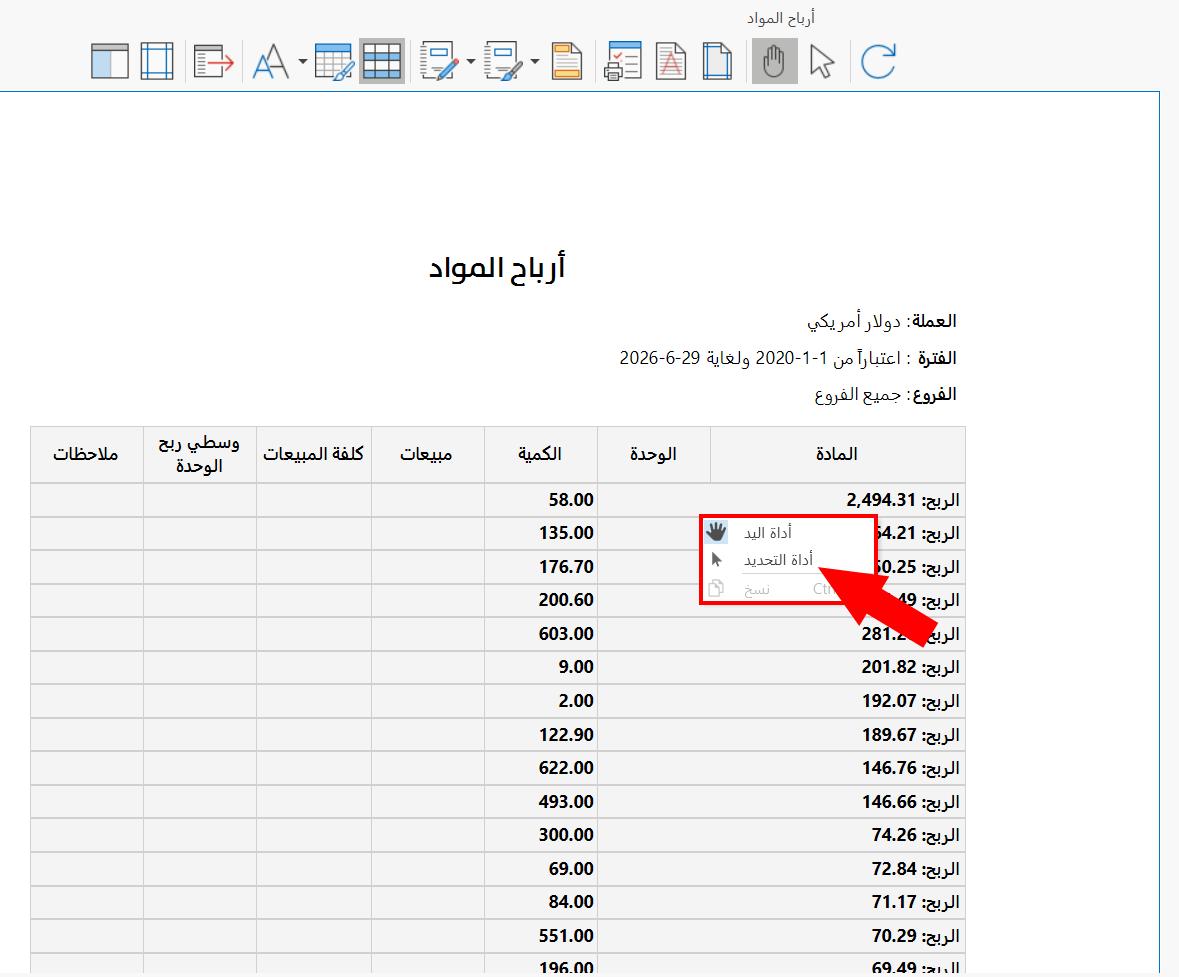
Task: Click the ملاحظات column header
Action: click(86, 454)
